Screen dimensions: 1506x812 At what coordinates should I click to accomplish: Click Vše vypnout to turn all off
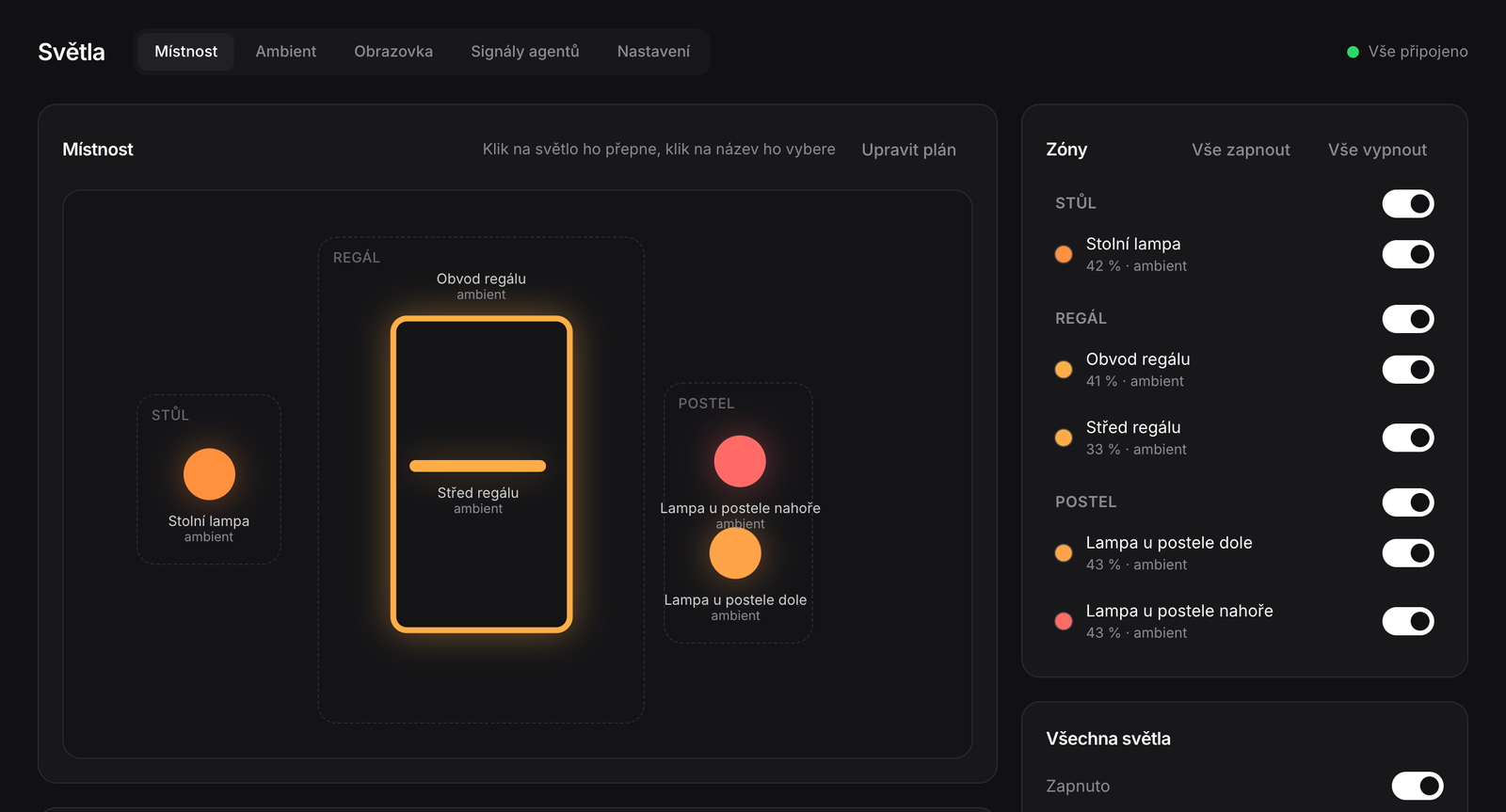point(1378,150)
